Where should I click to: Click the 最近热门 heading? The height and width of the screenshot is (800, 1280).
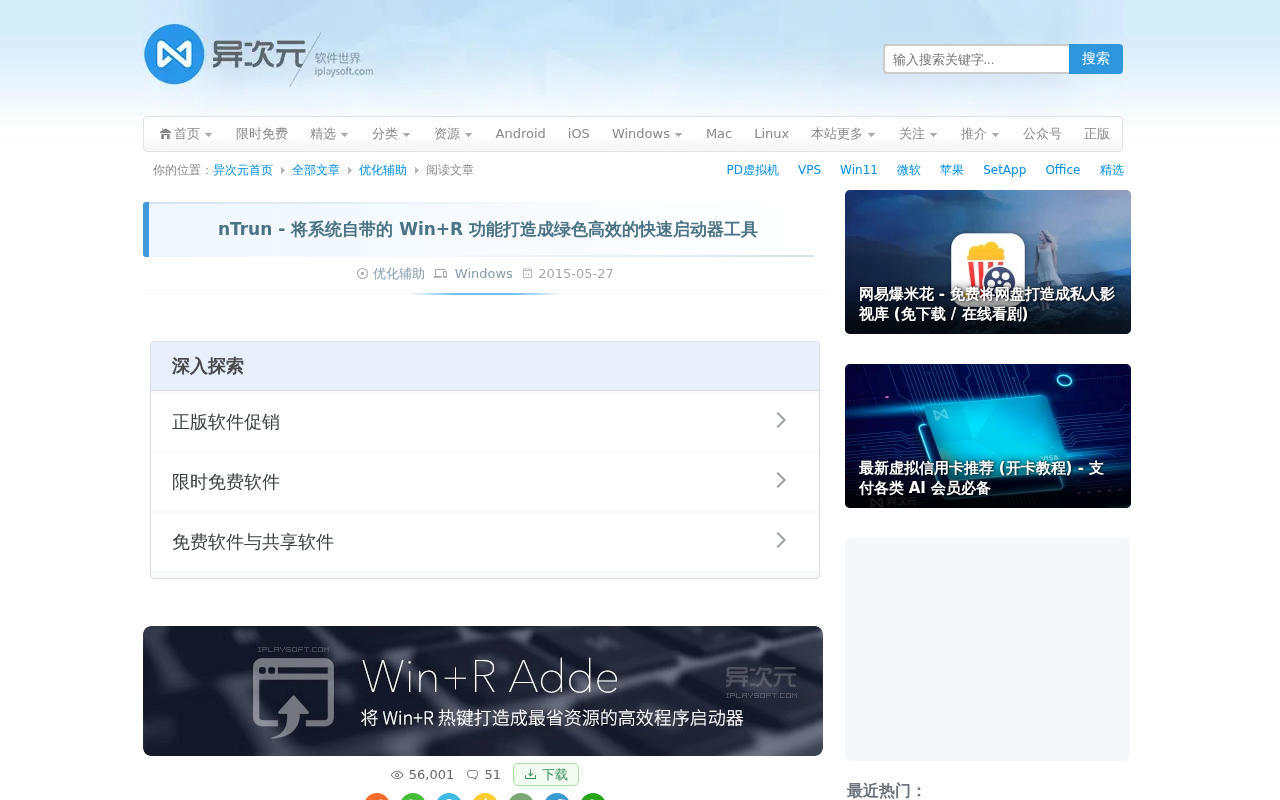[886, 791]
